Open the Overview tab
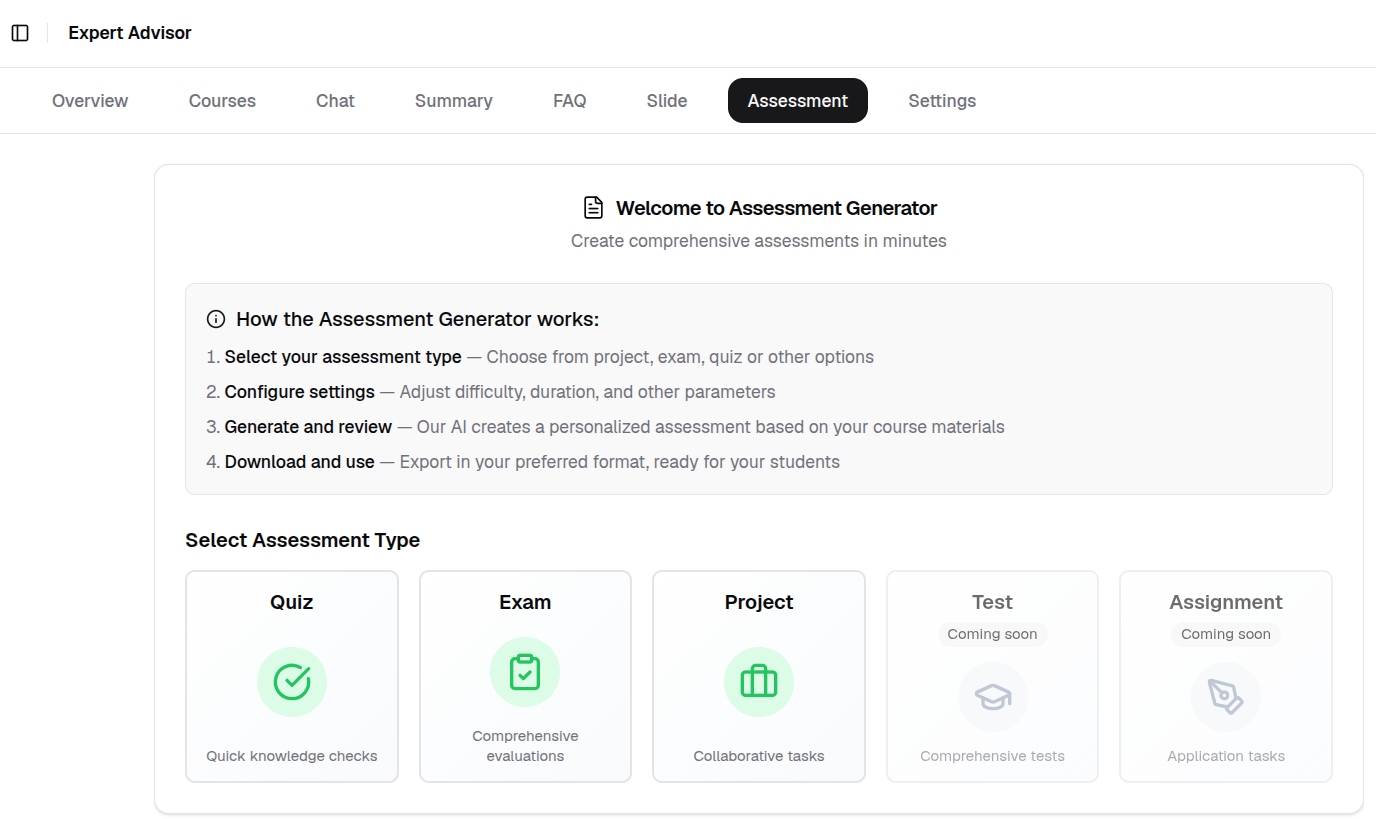1376x819 pixels. click(90, 101)
